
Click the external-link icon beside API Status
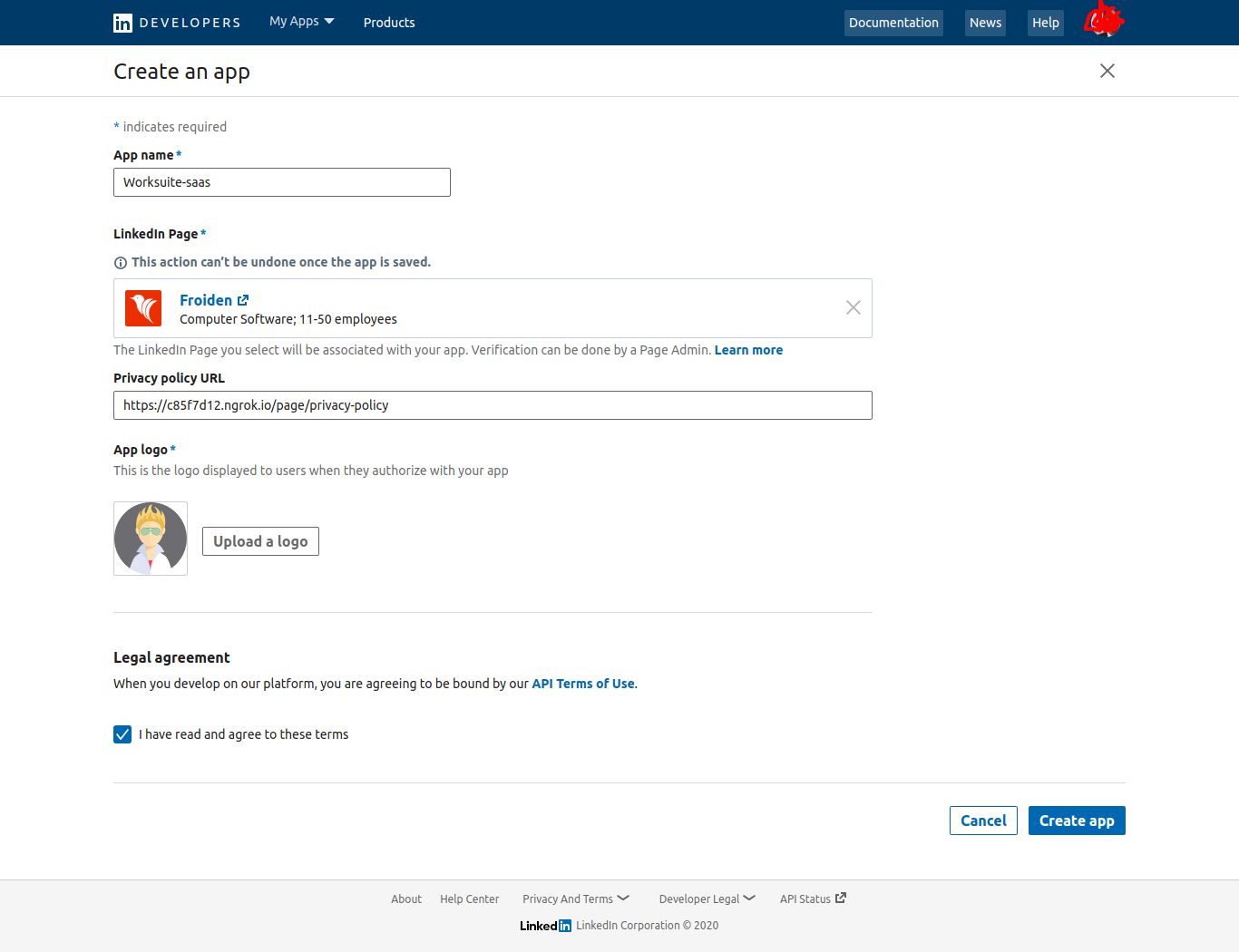coord(841,898)
